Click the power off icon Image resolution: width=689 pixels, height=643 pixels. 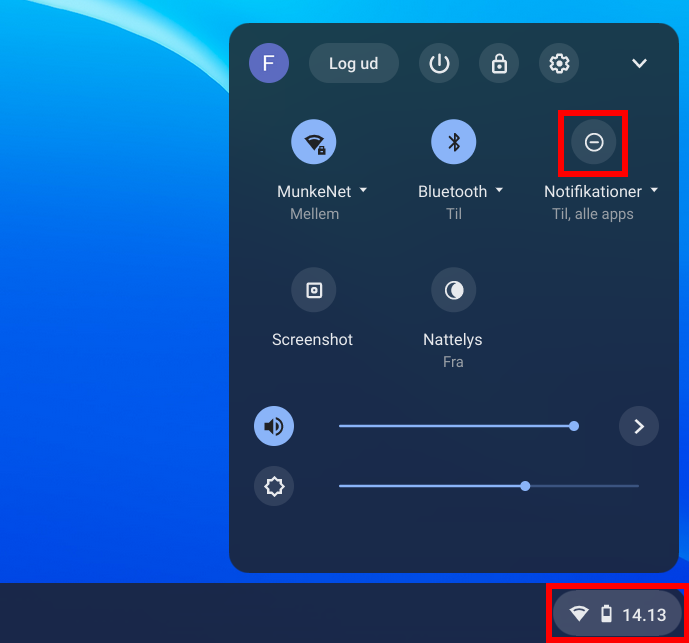coord(438,63)
